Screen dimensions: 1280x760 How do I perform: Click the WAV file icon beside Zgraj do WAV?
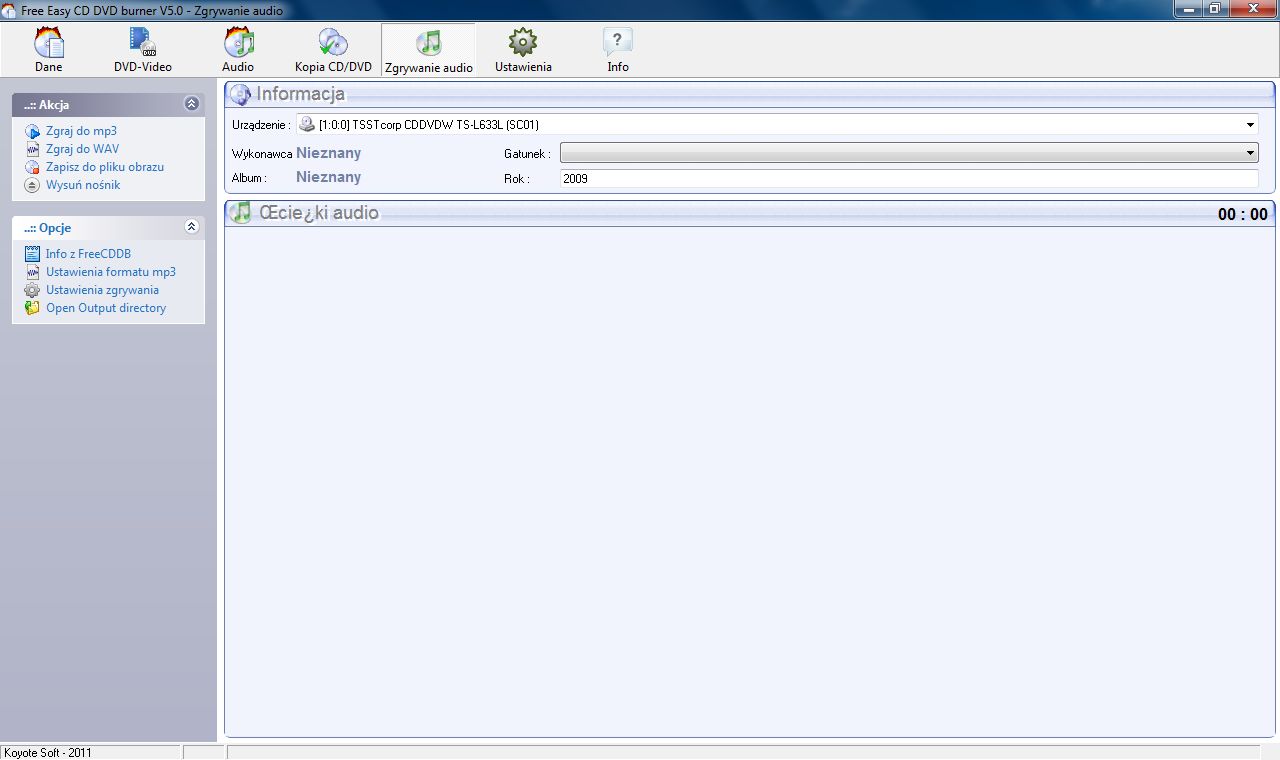click(32, 149)
